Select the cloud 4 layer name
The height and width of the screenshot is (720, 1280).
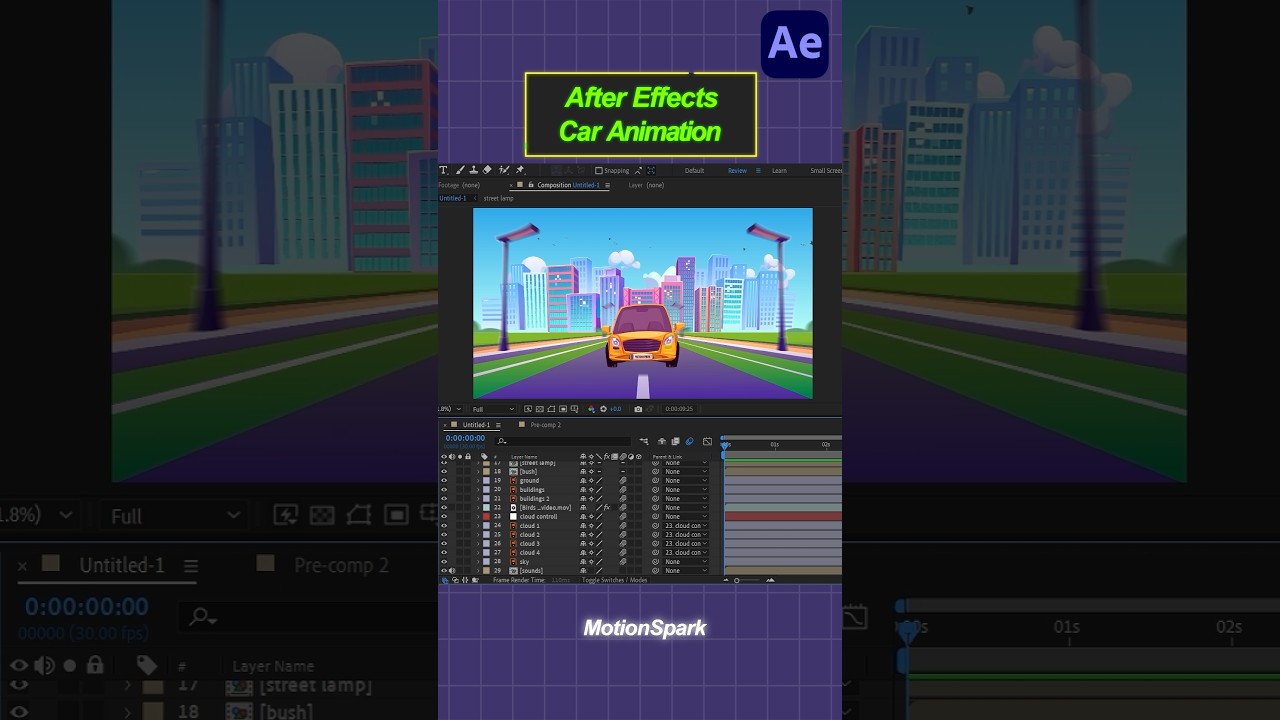click(x=530, y=553)
